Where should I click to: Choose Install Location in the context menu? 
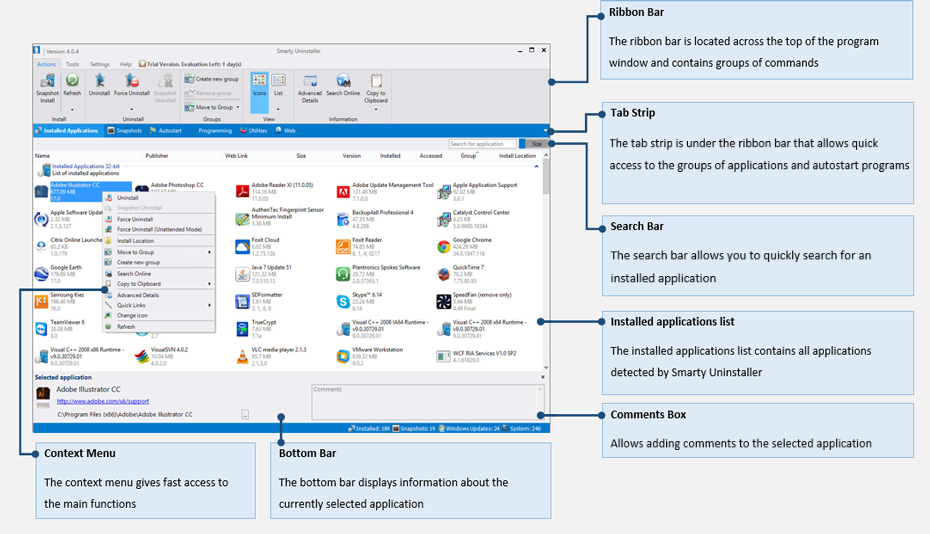click(x=135, y=241)
